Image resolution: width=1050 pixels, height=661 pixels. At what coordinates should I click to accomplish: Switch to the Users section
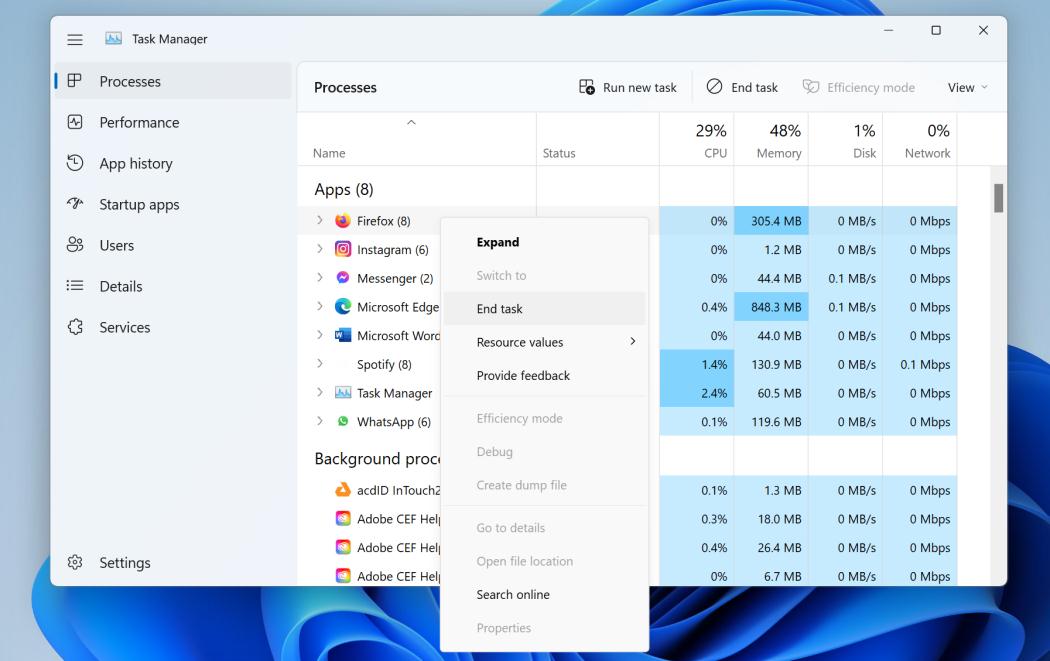tap(118, 245)
